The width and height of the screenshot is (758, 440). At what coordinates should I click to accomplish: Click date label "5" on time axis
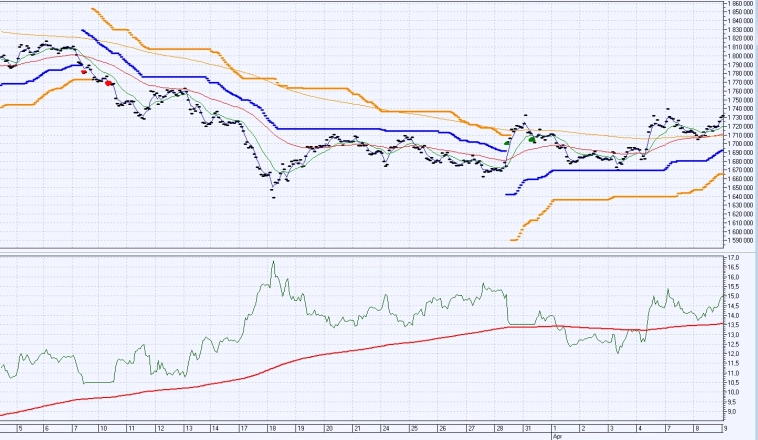pyautogui.click(x=20, y=428)
